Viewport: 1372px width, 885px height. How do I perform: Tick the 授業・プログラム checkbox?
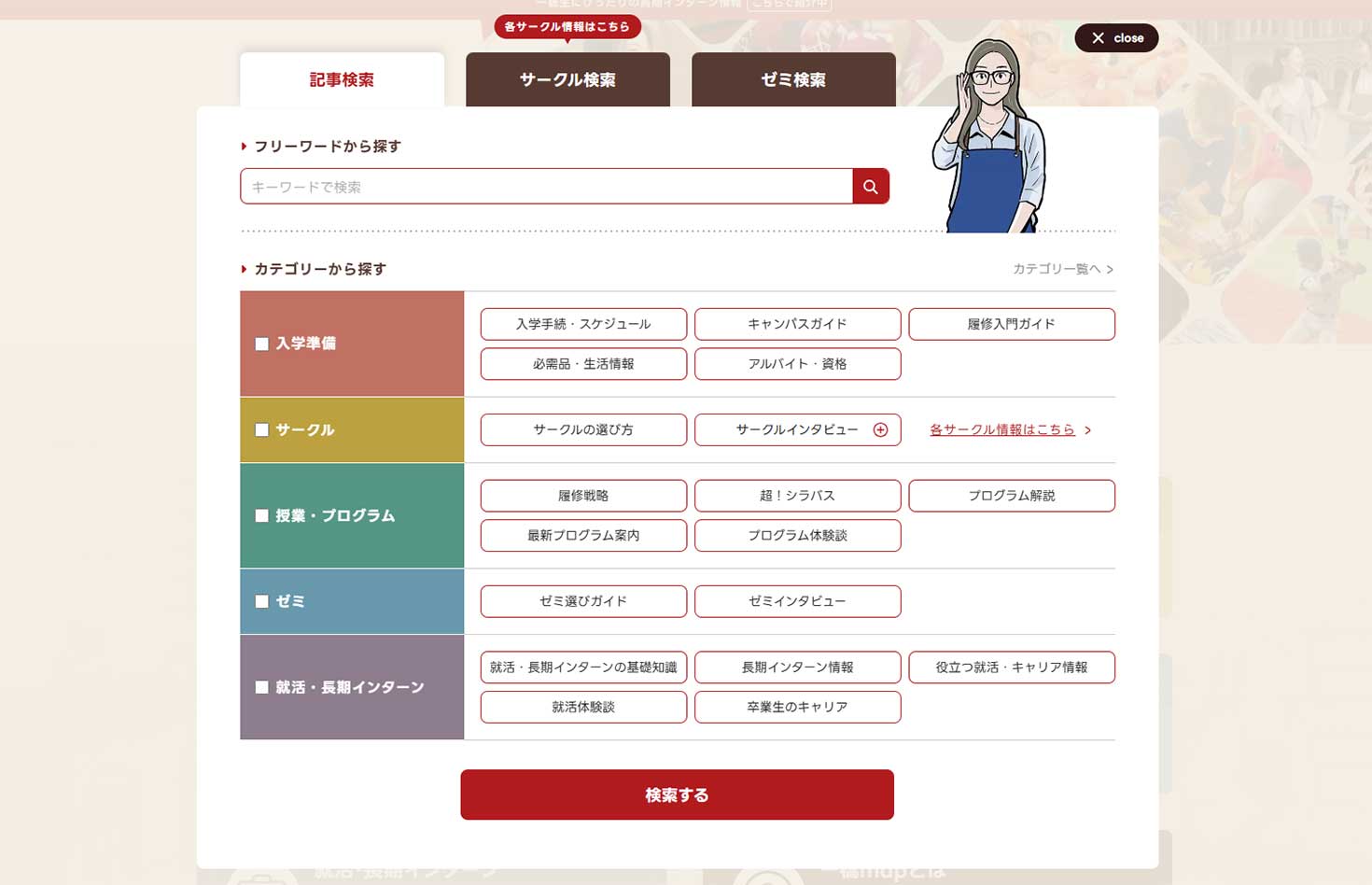(x=262, y=515)
